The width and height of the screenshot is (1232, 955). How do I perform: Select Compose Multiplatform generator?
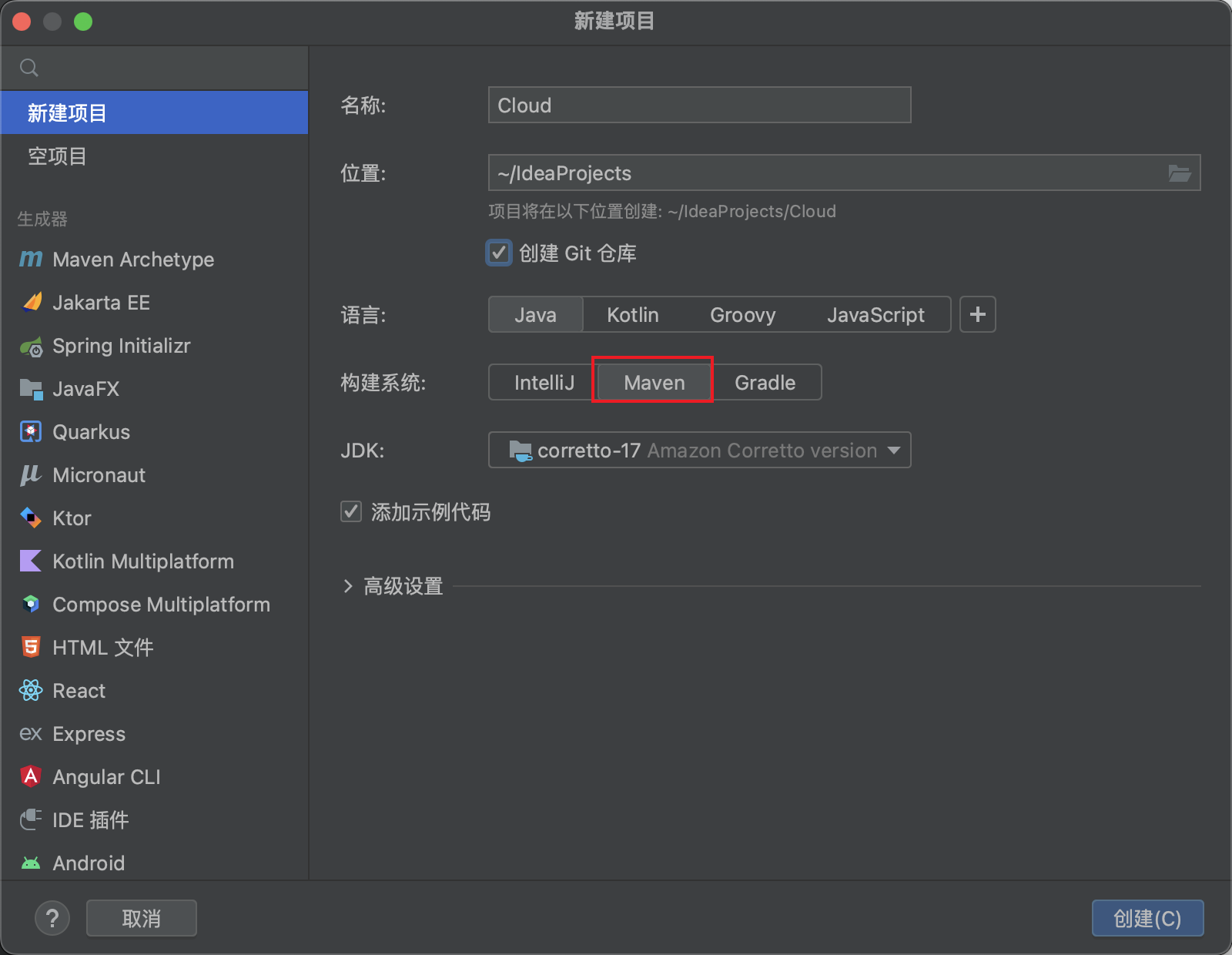pyautogui.click(x=154, y=605)
